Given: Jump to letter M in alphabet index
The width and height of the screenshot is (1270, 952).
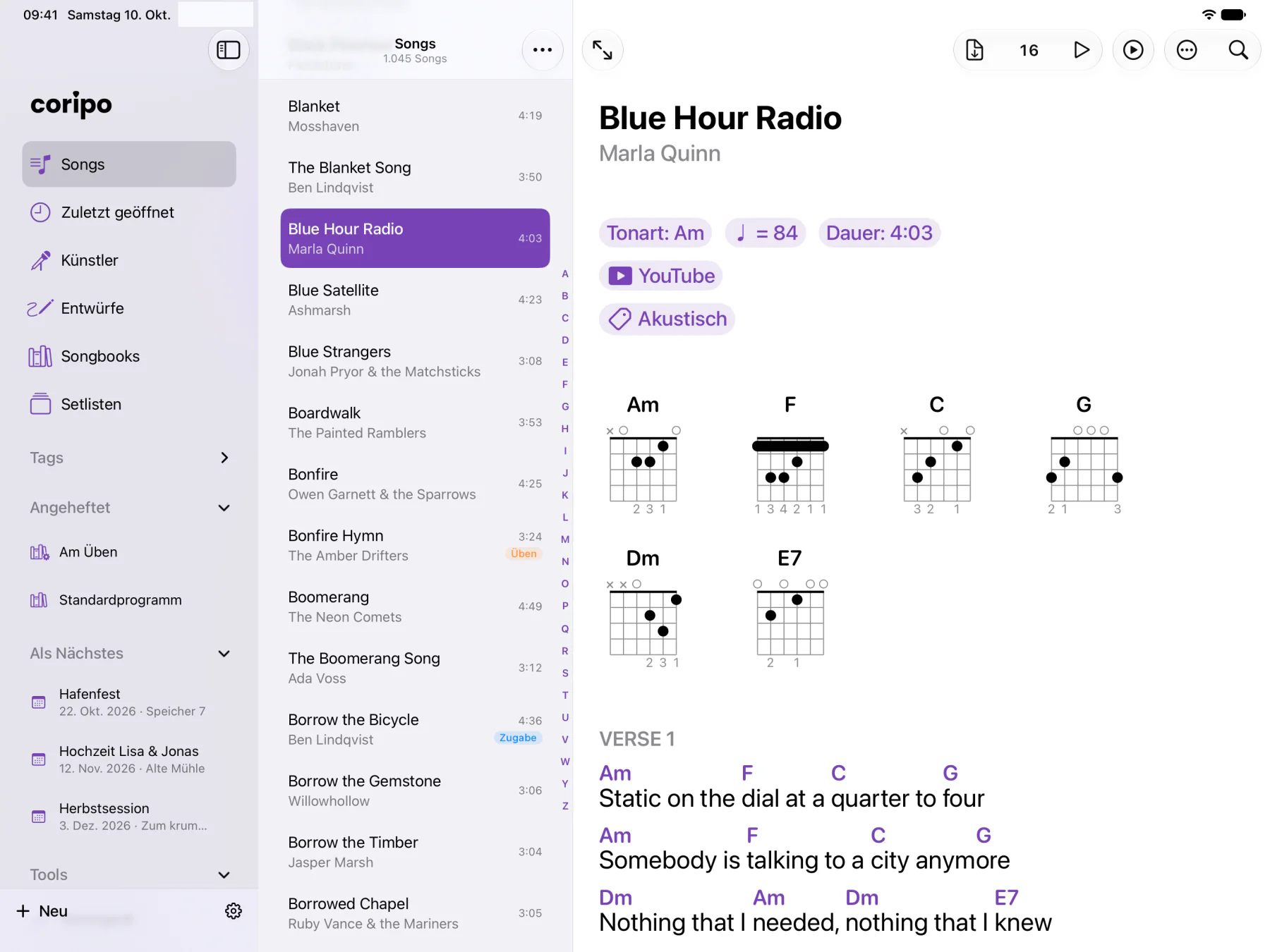Looking at the screenshot, I should (565, 539).
